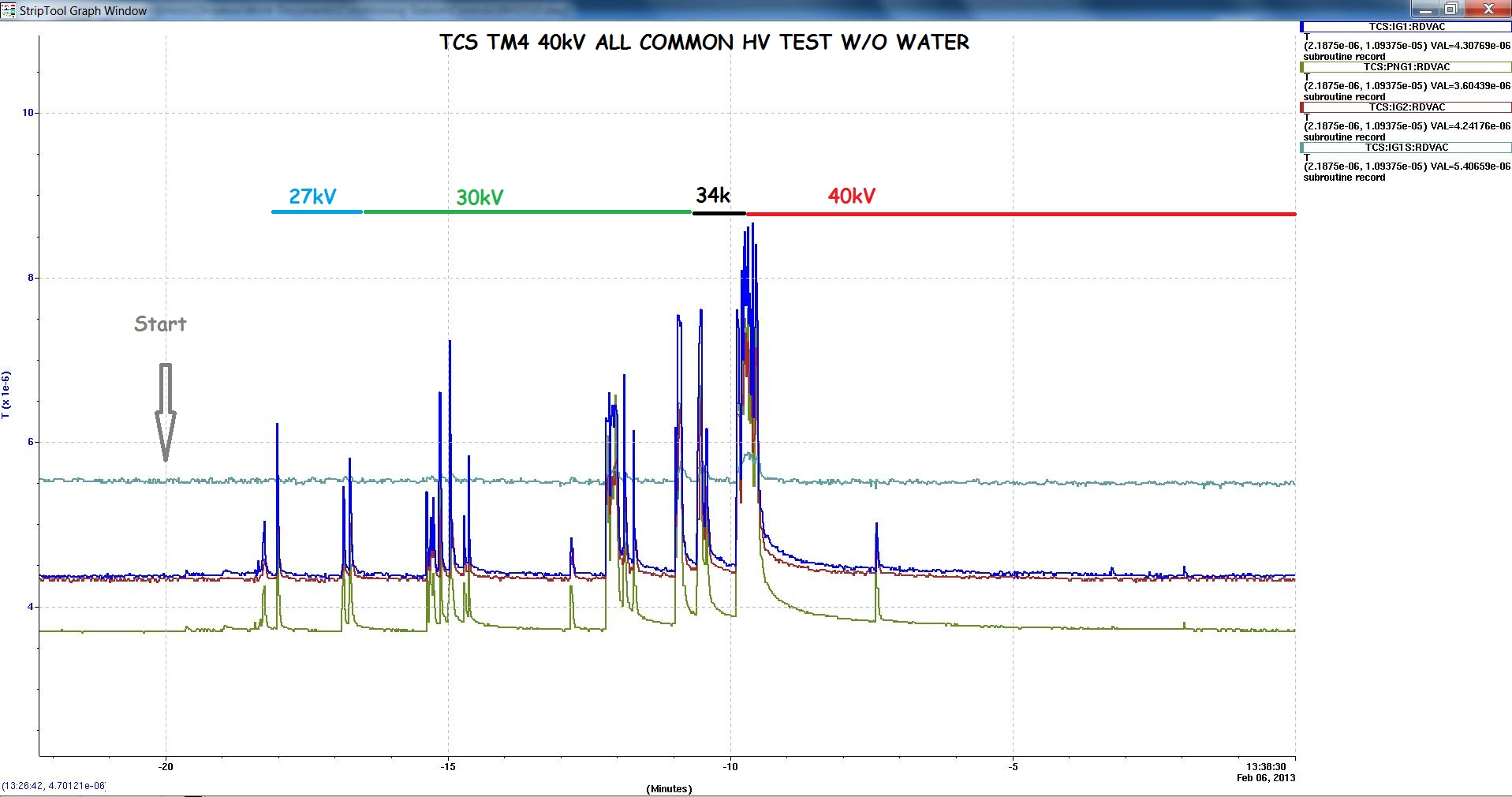Screen dimensions: 1512x797
Task: Click the StripTool window app icon
Action: [9, 10]
